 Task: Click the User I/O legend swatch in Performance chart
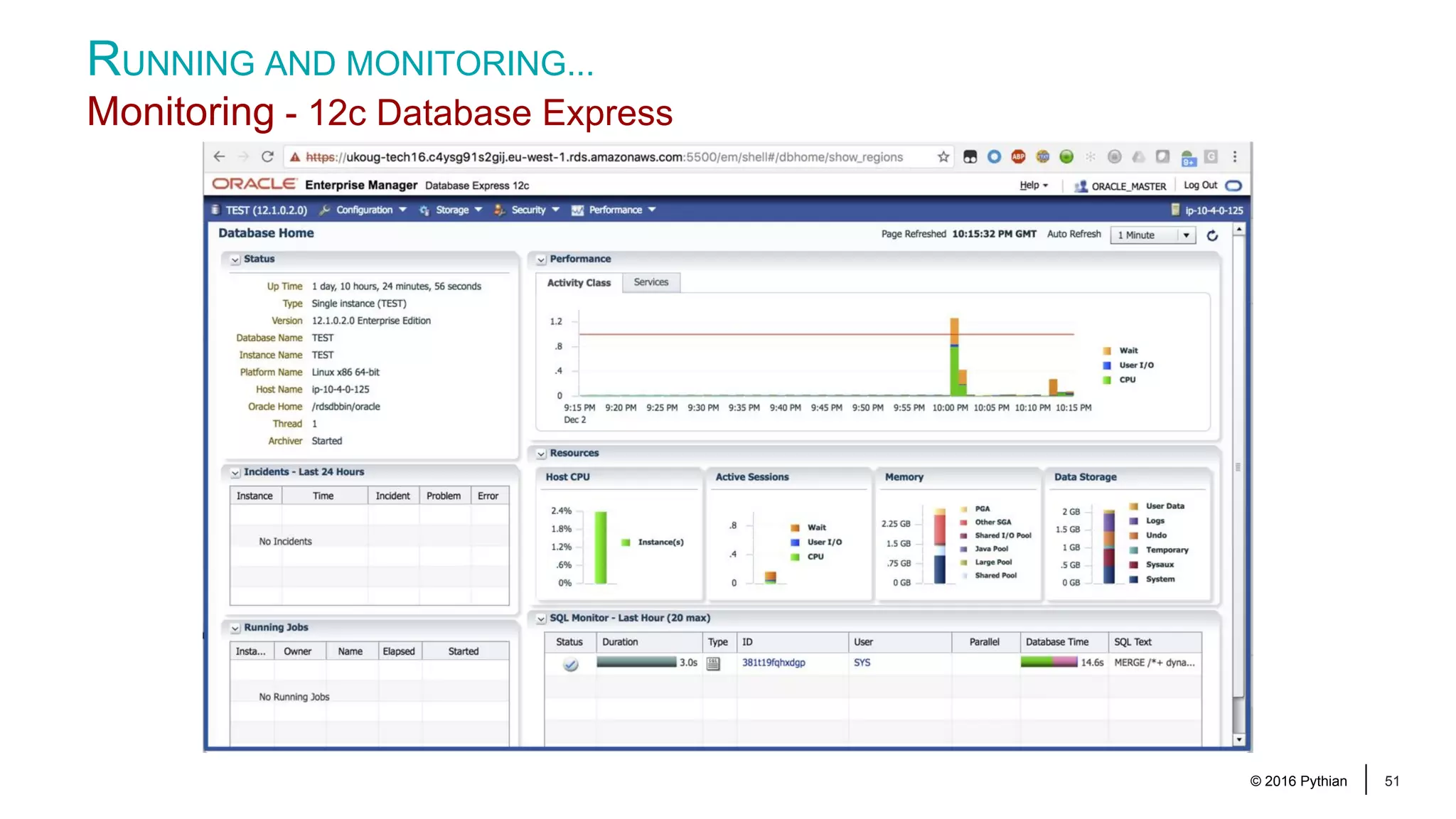tap(1106, 365)
